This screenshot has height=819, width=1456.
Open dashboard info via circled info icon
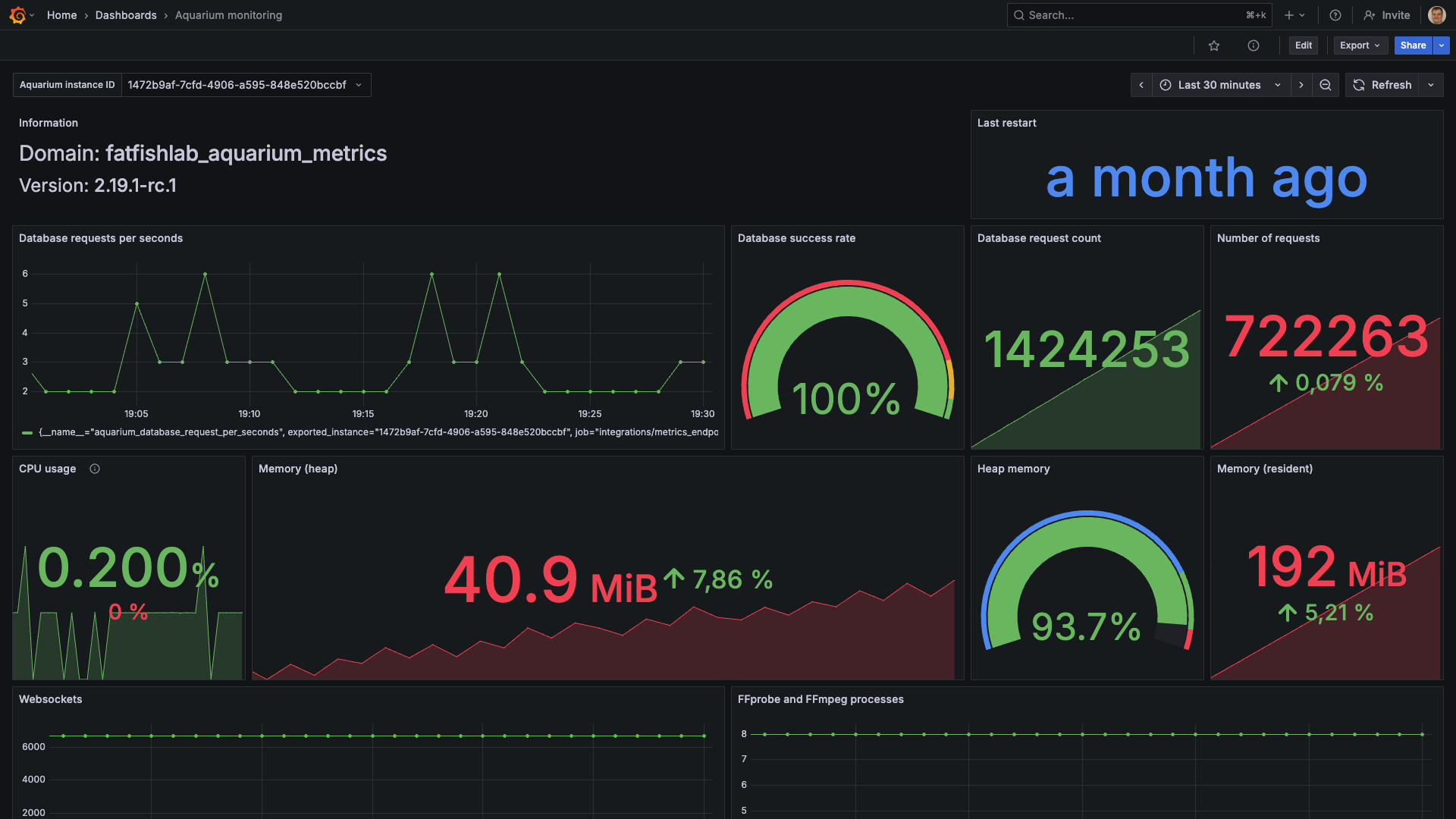[1253, 45]
